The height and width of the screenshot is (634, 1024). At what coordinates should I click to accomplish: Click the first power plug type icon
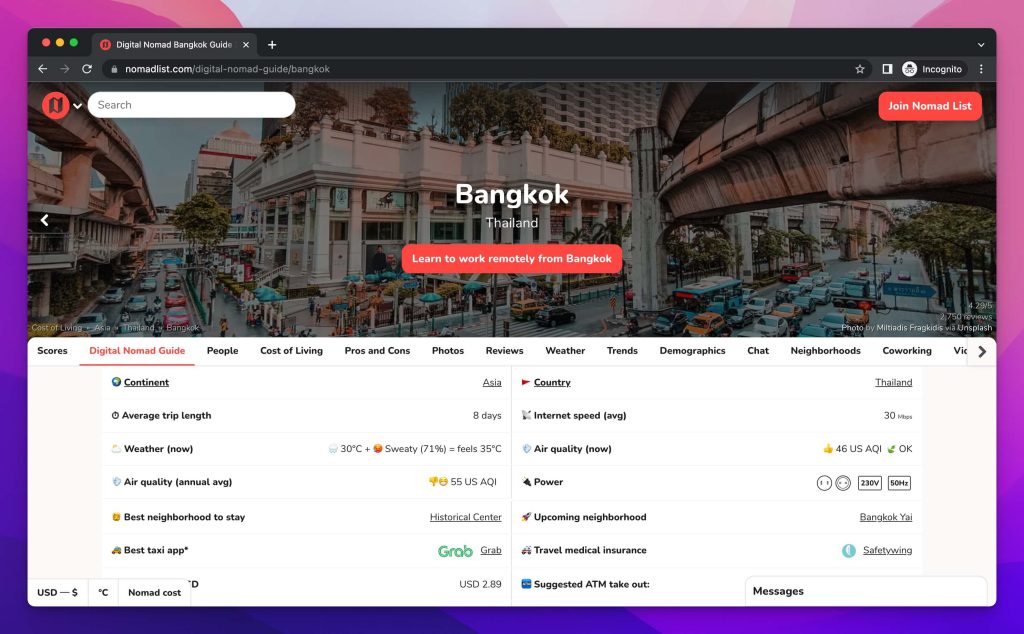824,483
